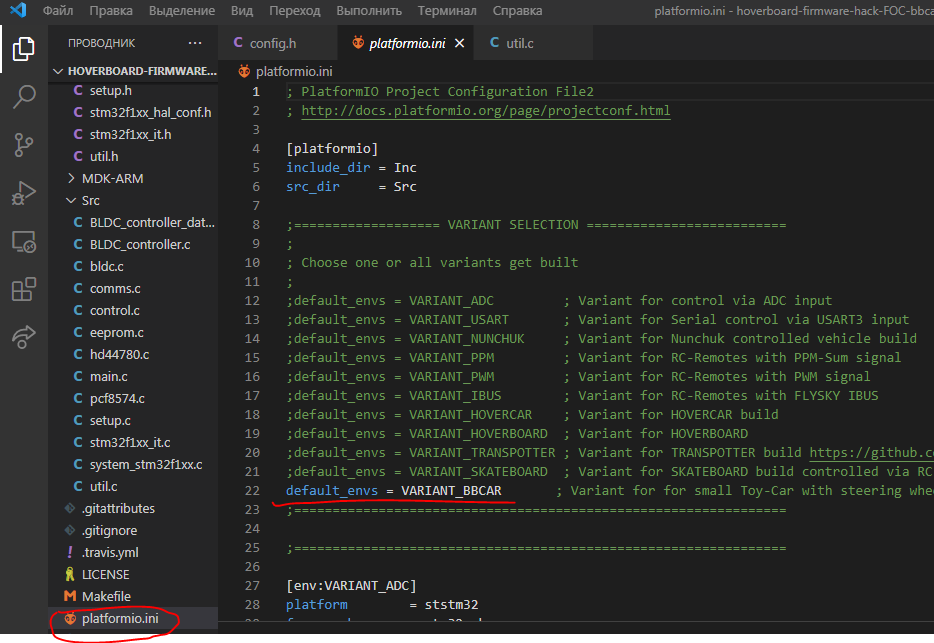Open the Source Control view

(x=24, y=145)
